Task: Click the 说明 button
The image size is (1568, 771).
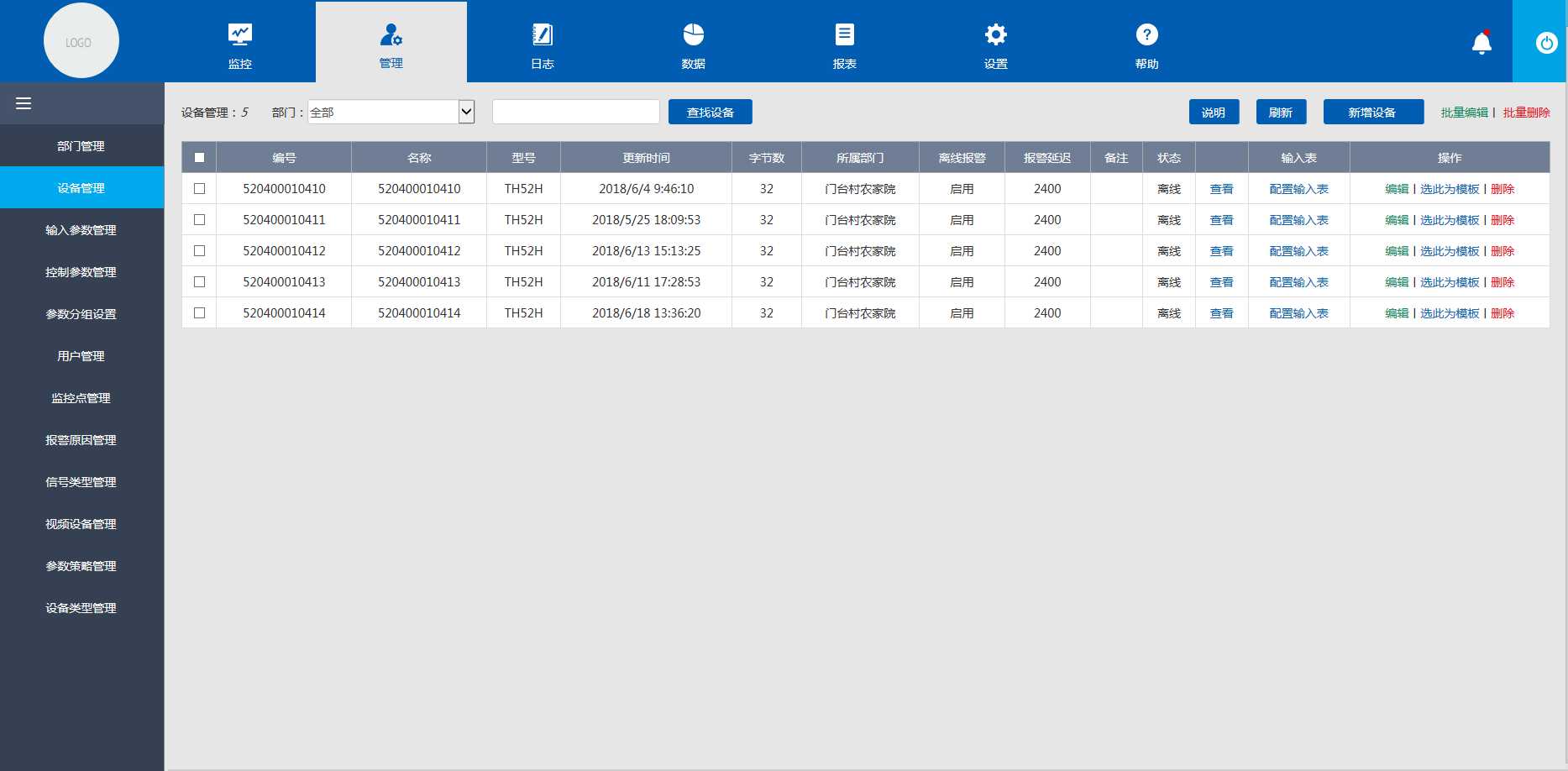Action: (1214, 112)
